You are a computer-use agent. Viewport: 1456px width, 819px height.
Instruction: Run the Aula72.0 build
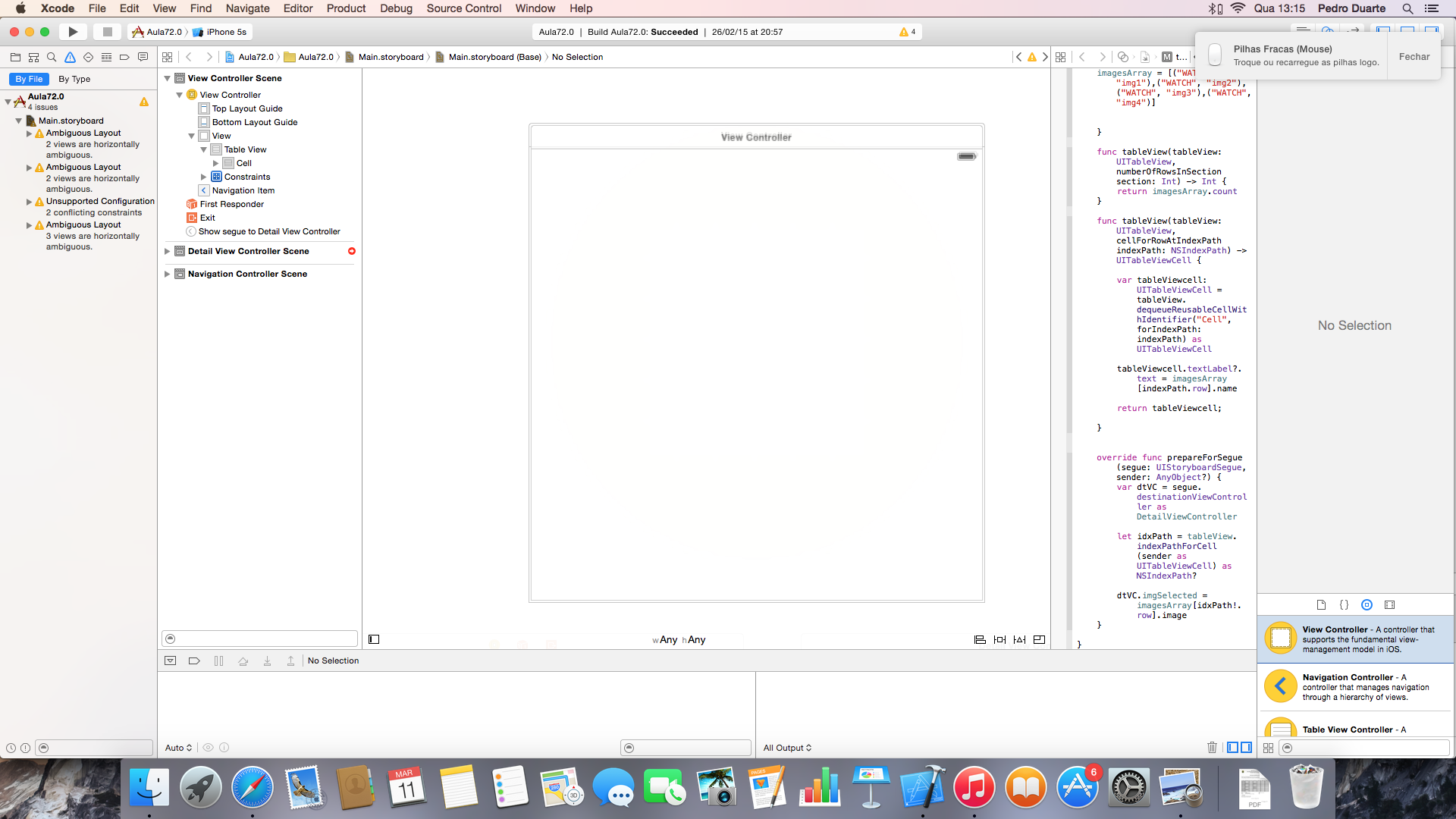(73, 32)
